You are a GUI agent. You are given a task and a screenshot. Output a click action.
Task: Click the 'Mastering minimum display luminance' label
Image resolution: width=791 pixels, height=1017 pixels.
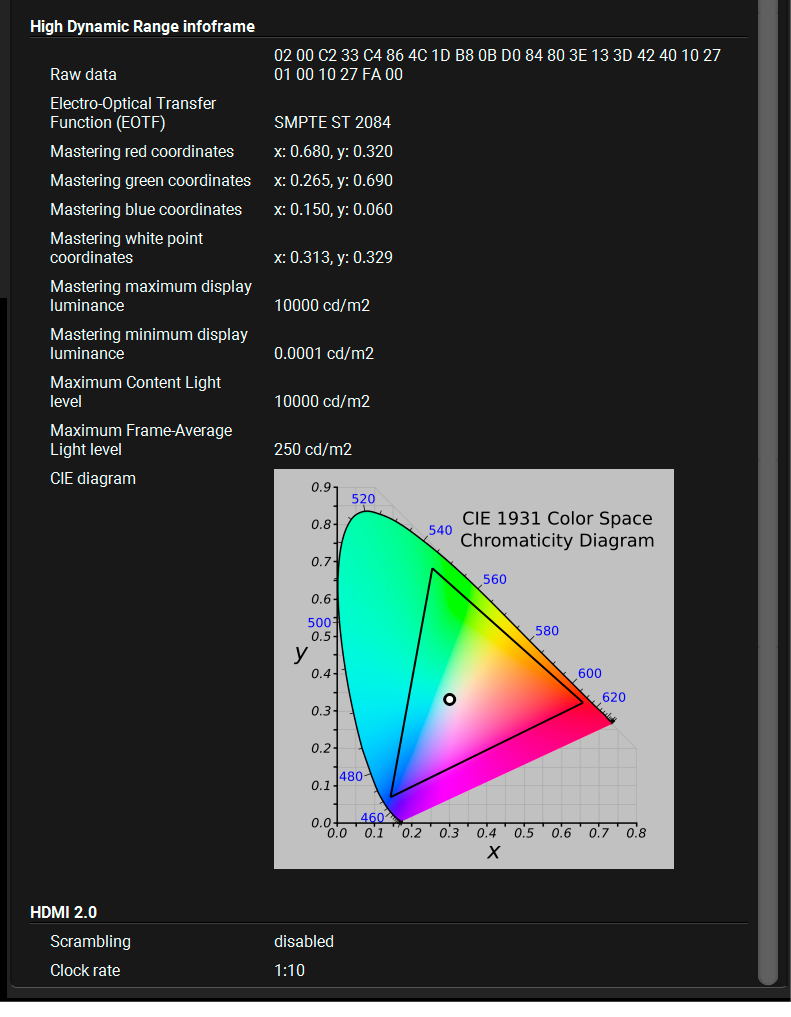click(x=149, y=344)
